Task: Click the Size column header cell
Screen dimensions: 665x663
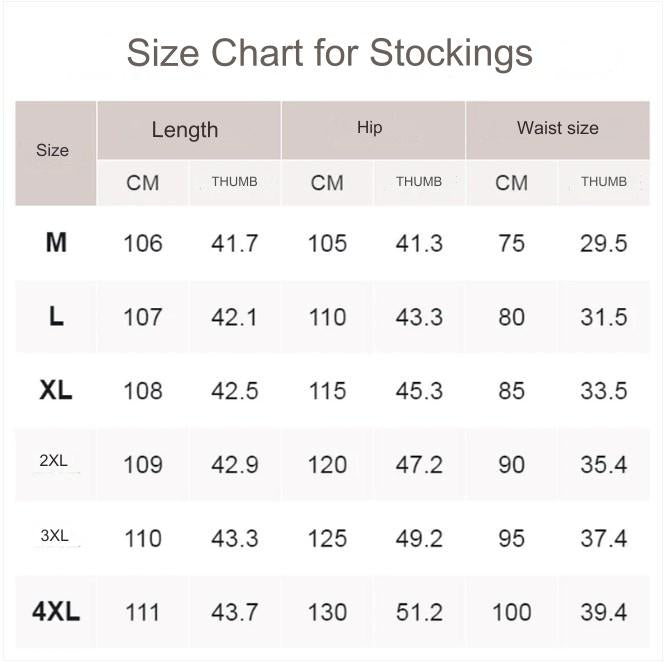Action: pos(53,151)
